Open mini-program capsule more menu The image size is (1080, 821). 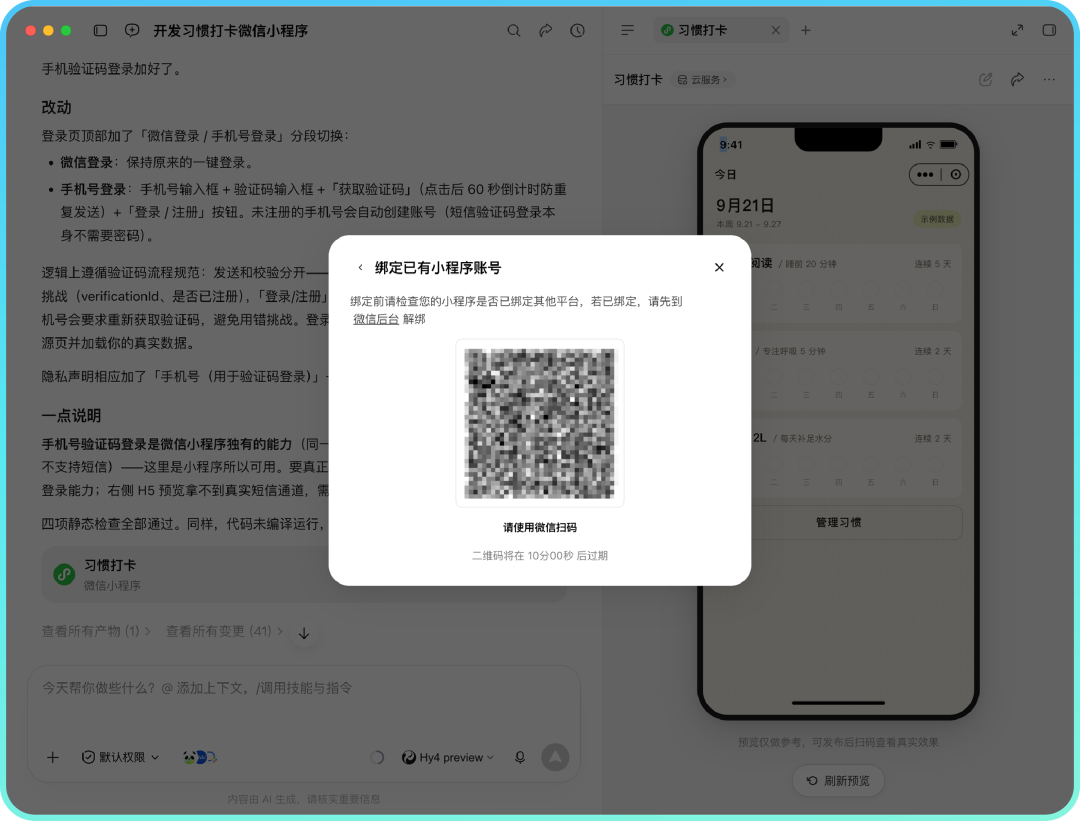925,174
